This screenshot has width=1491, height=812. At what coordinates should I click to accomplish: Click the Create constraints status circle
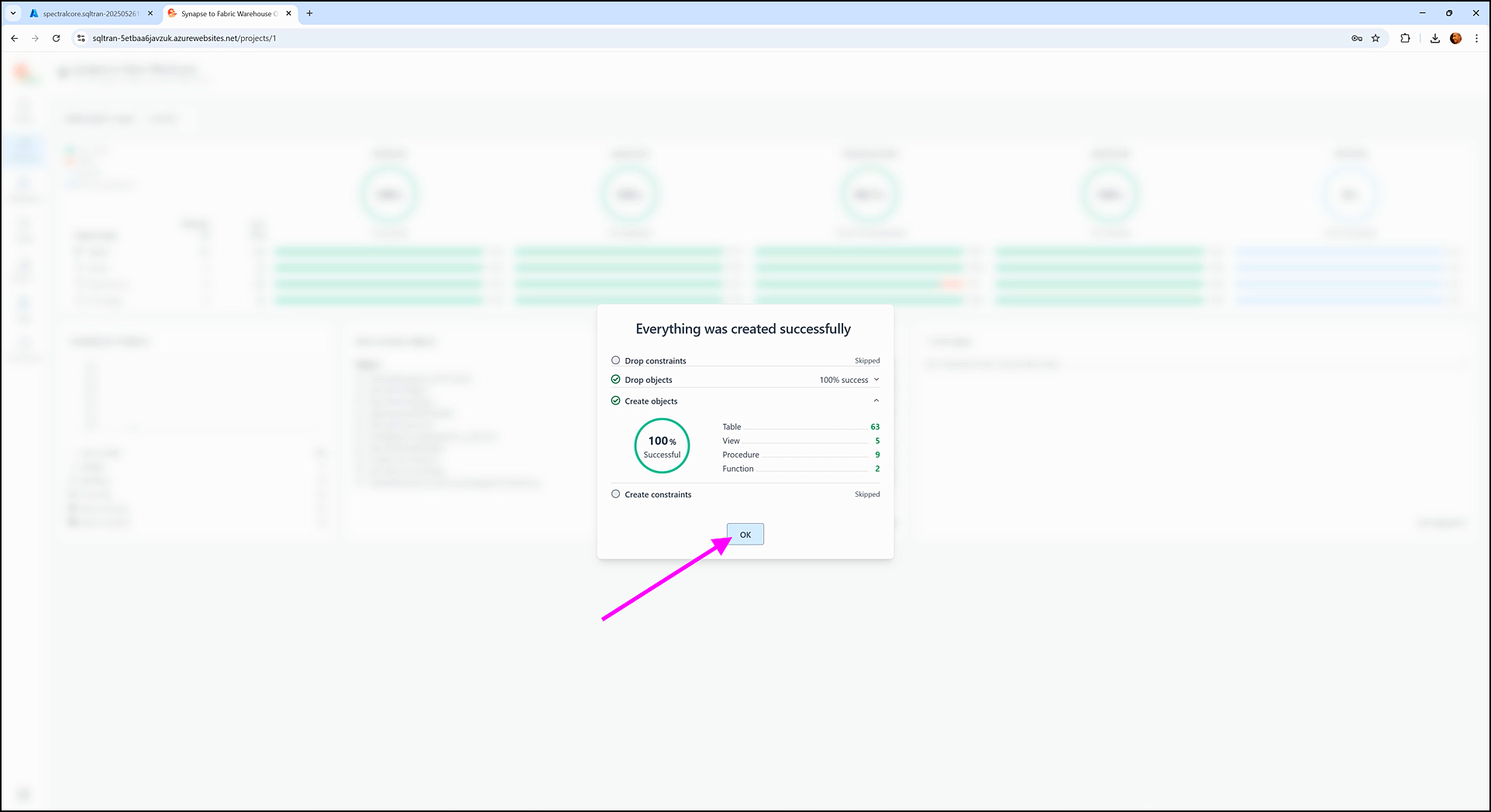point(615,494)
